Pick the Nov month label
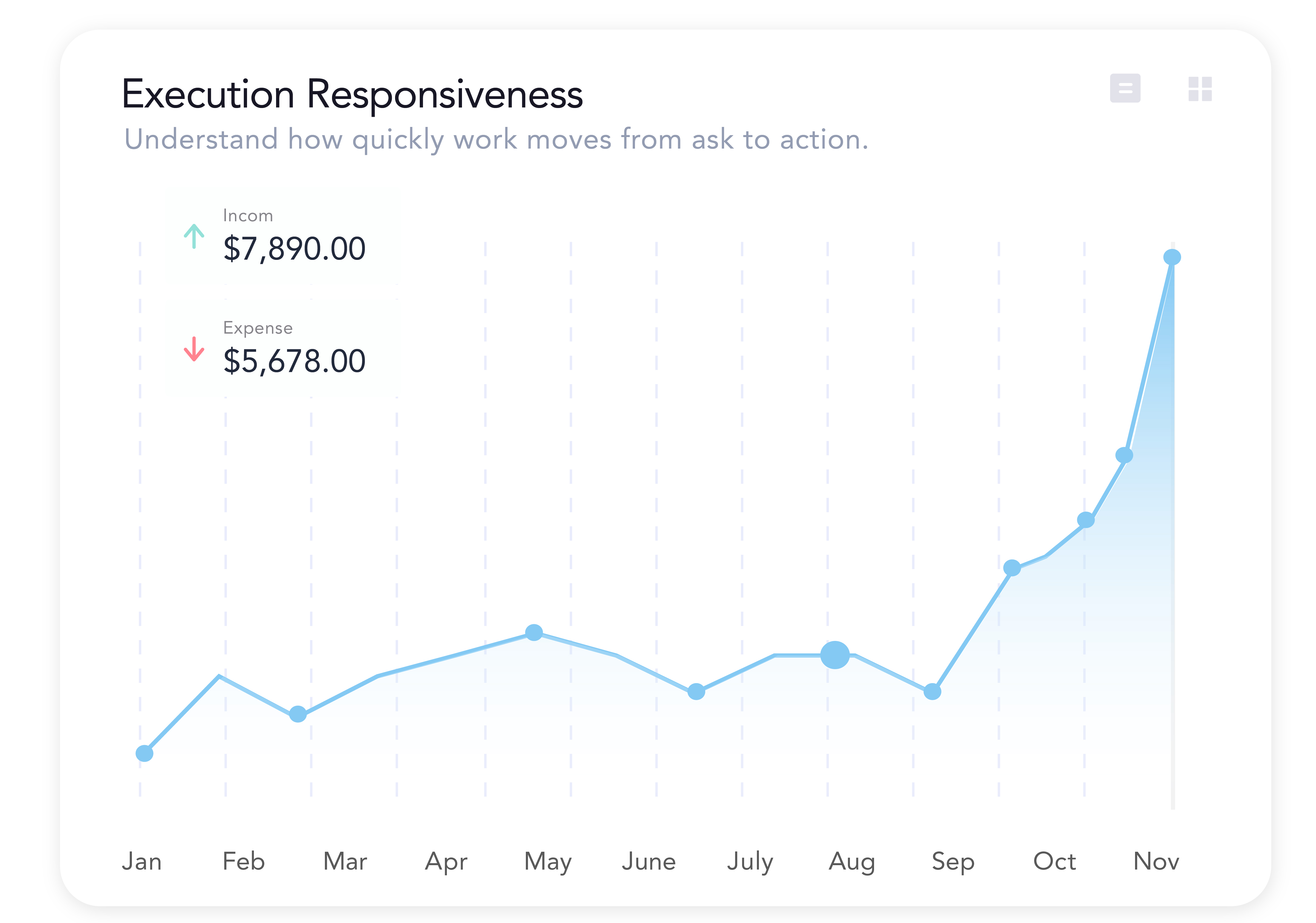Image resolution: width=1316 pixels, height=923 pixels. (1156, 861)
